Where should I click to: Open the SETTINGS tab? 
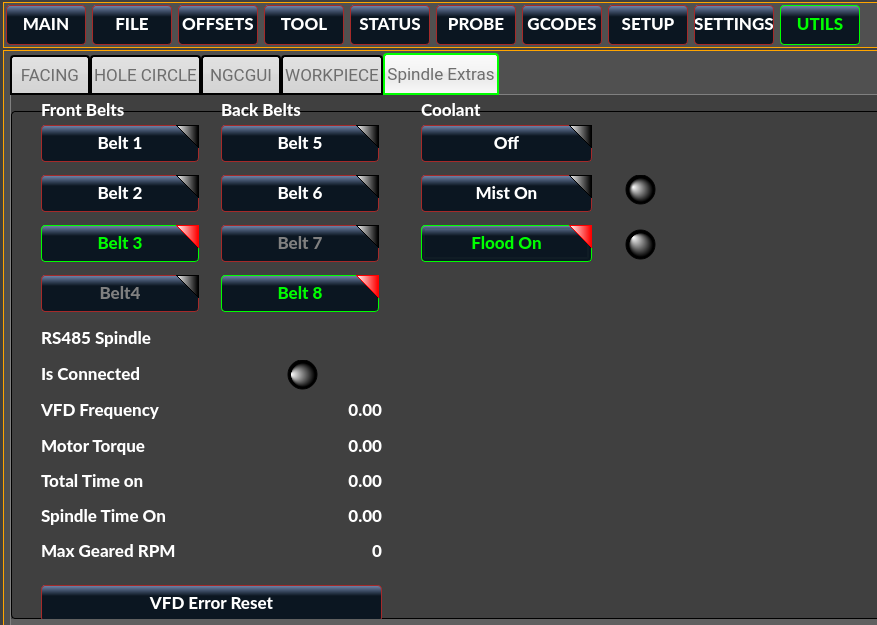point(734,25)
